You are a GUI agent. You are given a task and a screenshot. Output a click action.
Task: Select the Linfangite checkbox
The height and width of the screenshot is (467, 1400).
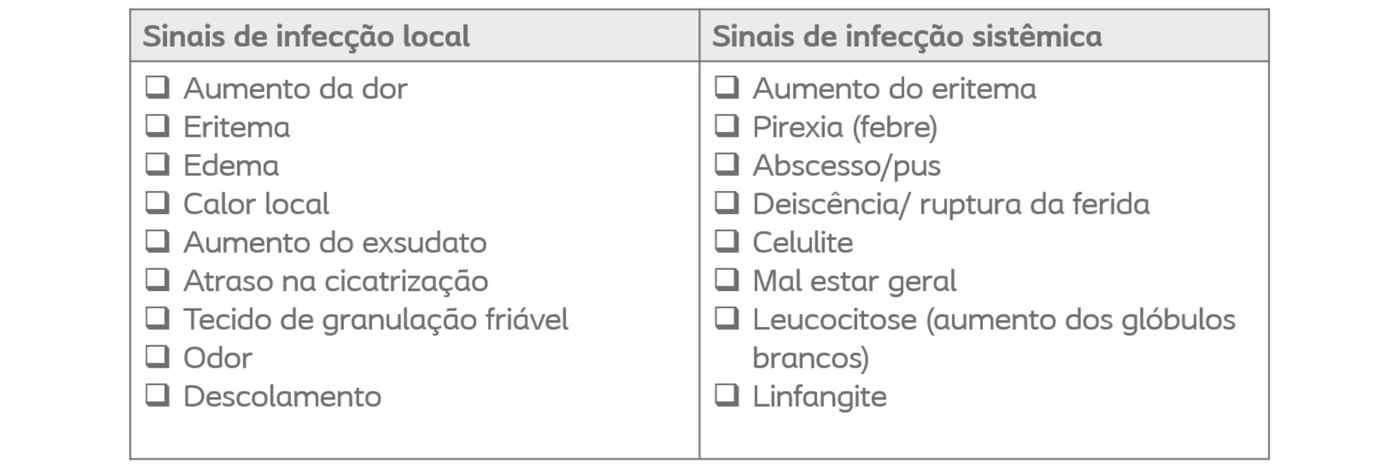726,396
